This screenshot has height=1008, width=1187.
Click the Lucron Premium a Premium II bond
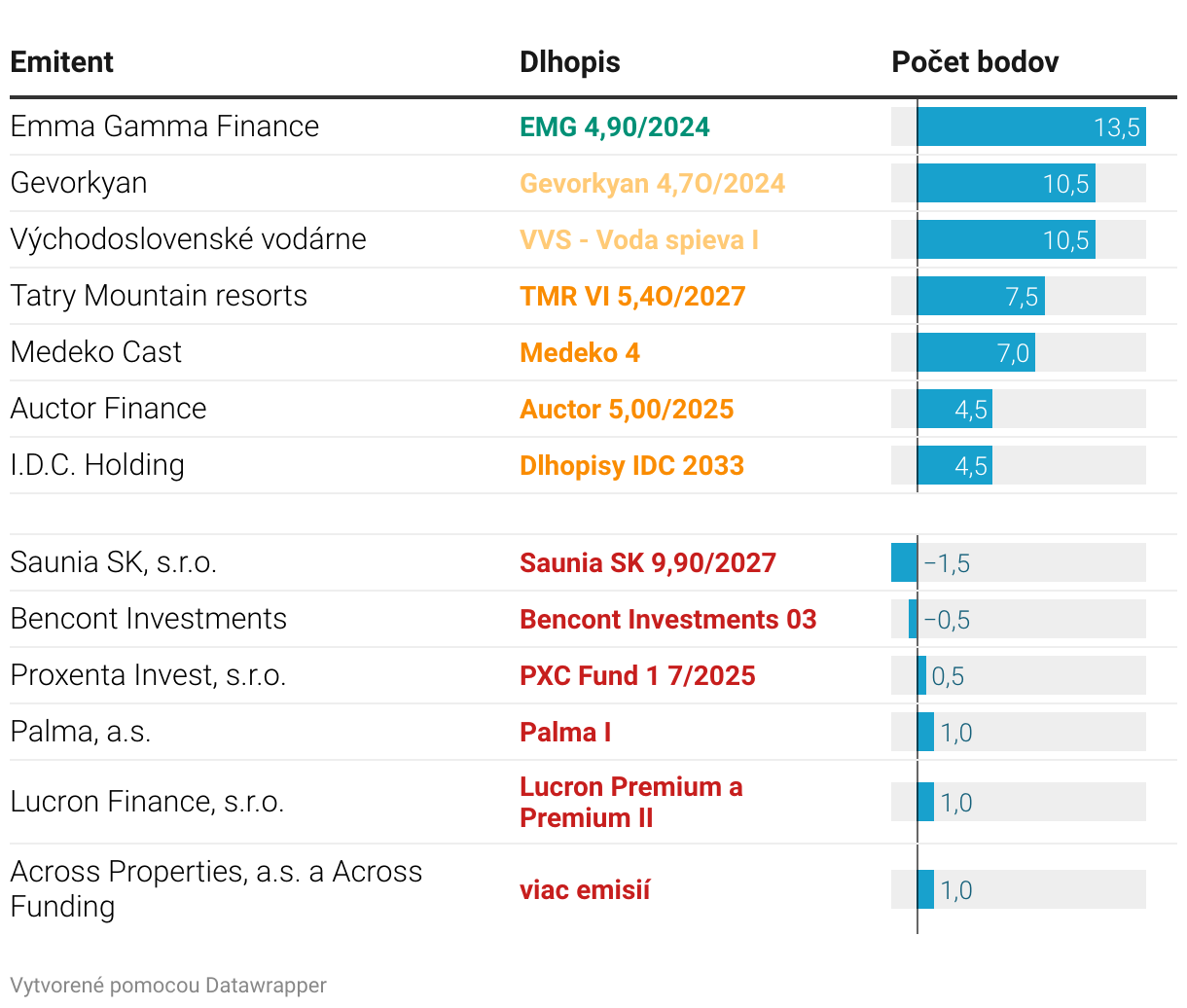pyautogui.click(x=630, y=802)
